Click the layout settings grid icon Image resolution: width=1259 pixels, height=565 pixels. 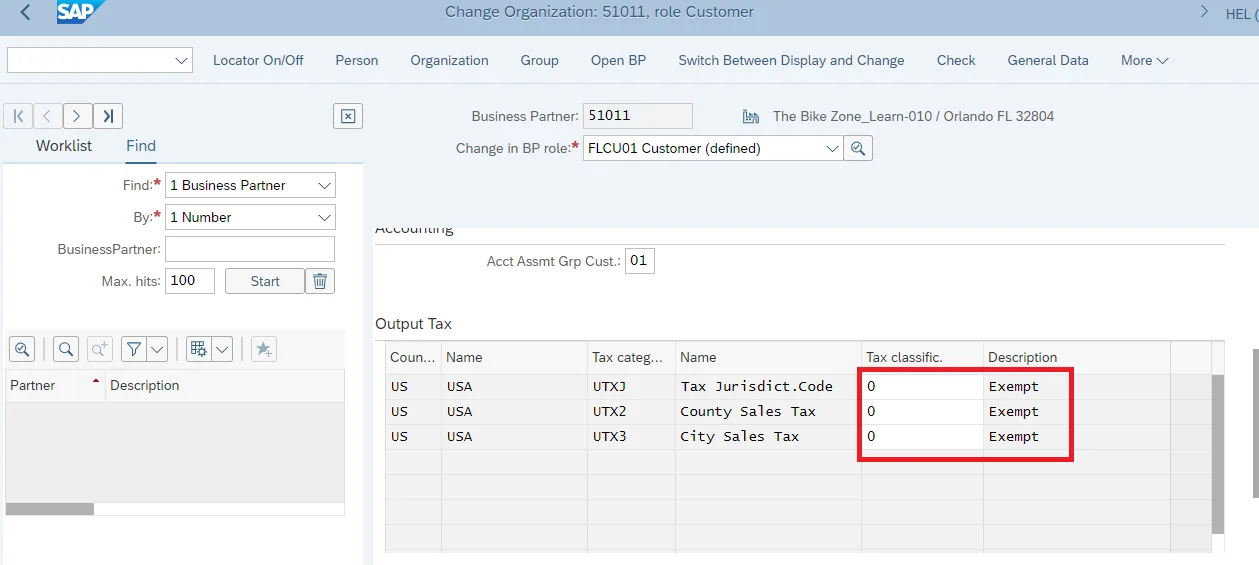click(x=198, y=349)
